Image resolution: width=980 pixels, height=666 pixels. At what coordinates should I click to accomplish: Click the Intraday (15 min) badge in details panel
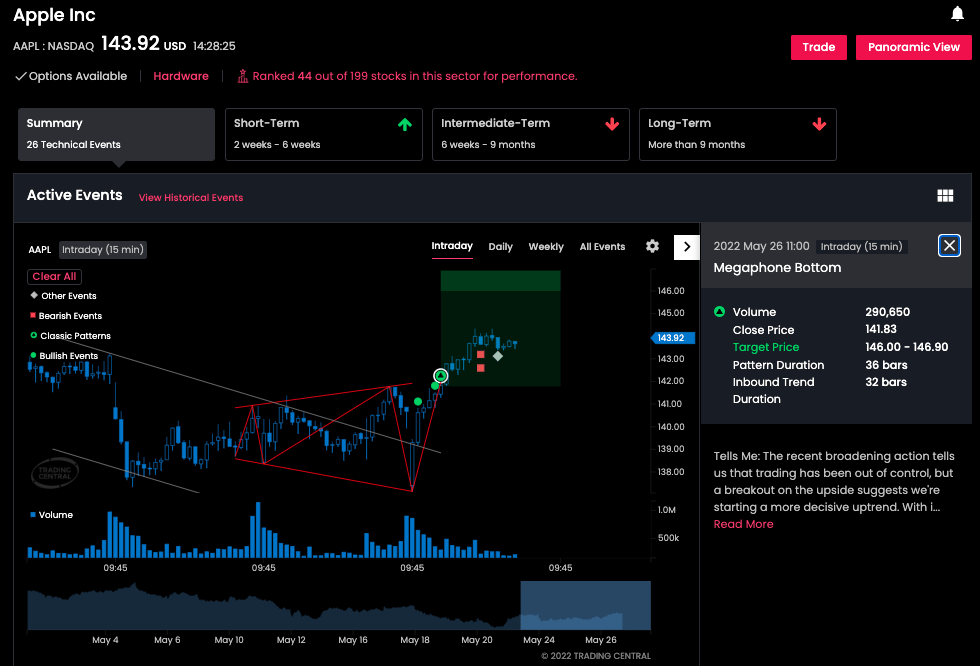click(861, 247)
